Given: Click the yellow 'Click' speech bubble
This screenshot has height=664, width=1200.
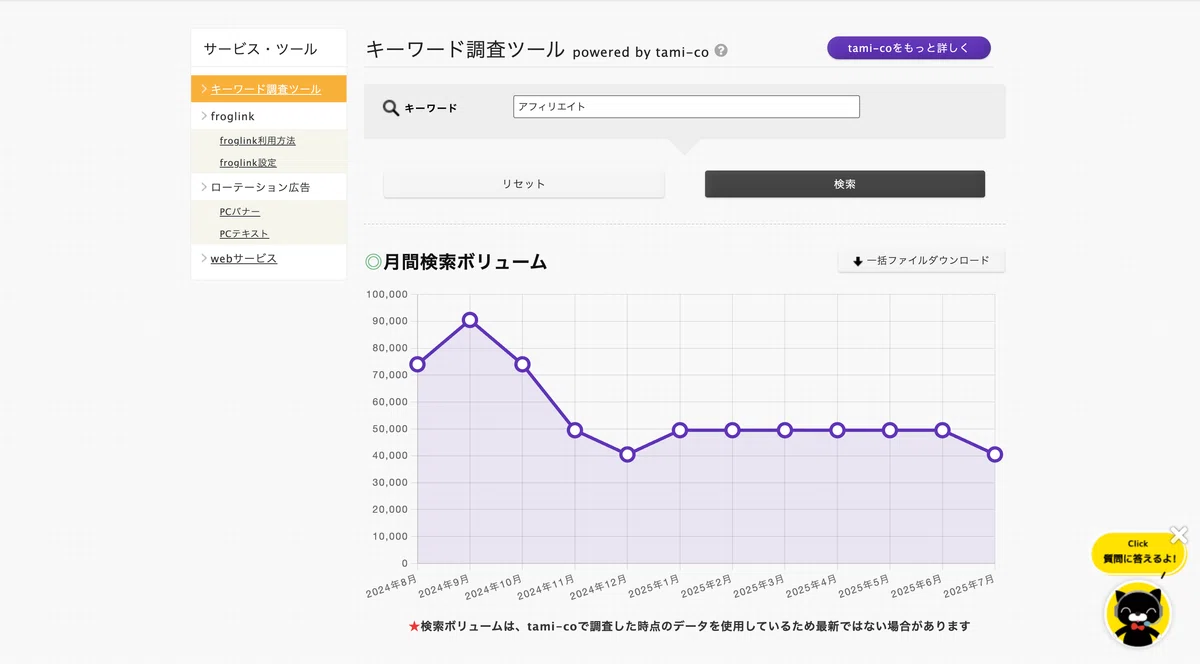Looking at the screenshot, I should (x=1138, y=553).
